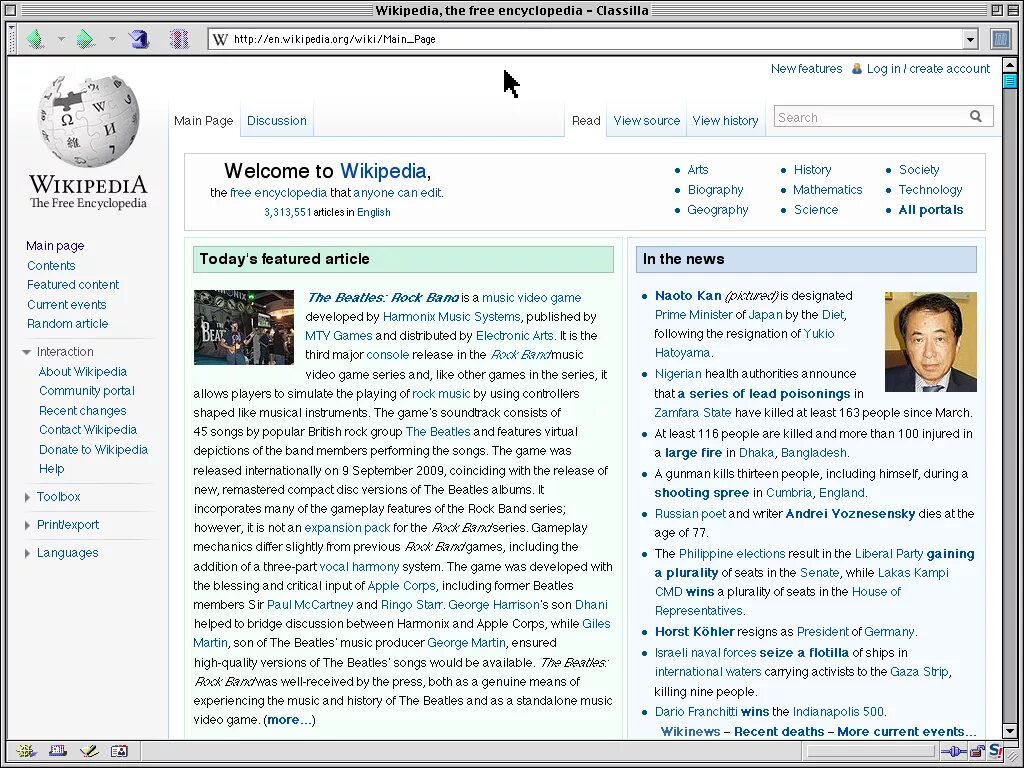
Task: Expand the Languages sidebar section
Action: (x=27, y=553)
